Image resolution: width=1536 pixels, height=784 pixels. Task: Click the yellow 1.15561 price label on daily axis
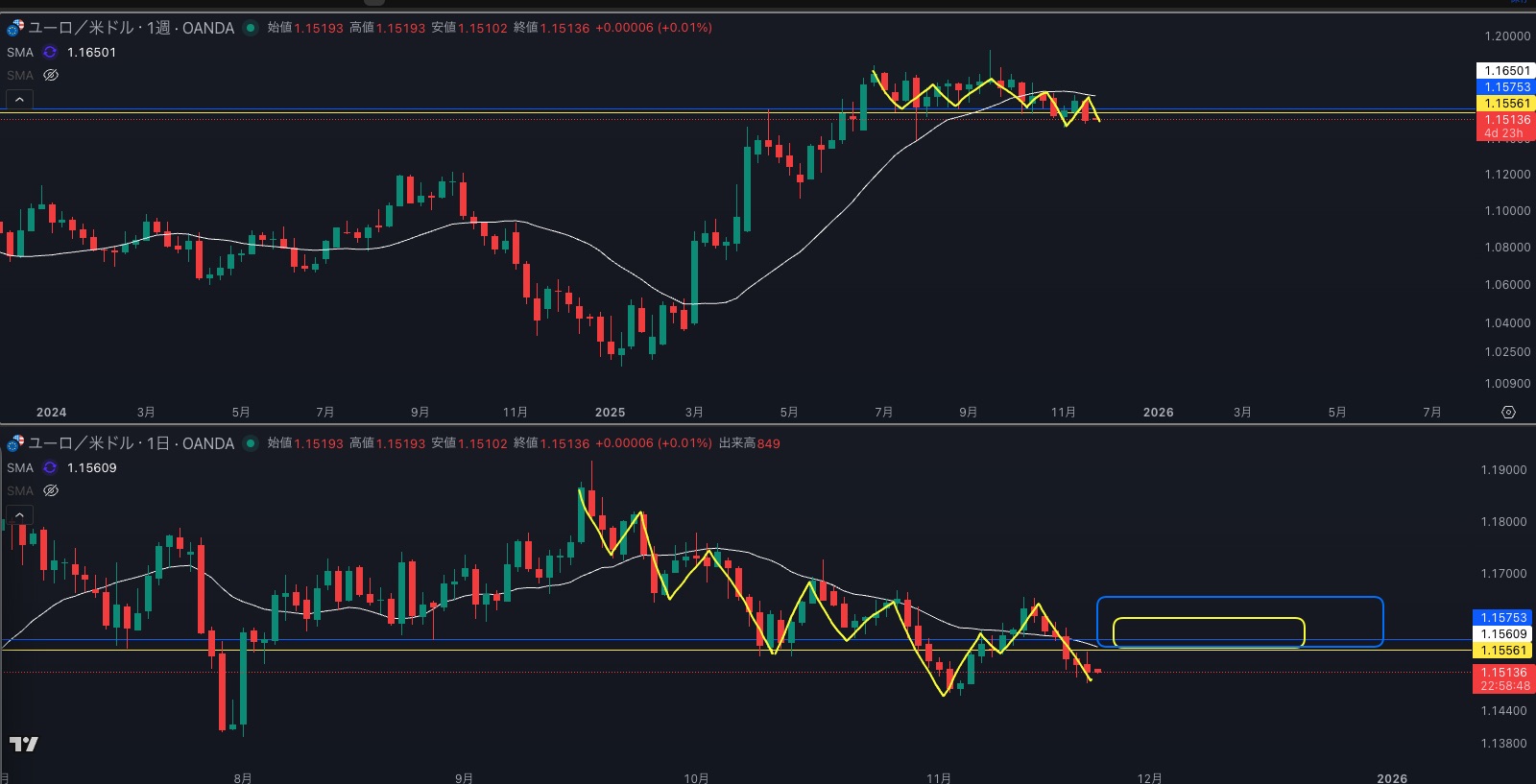click(1503, 651)
